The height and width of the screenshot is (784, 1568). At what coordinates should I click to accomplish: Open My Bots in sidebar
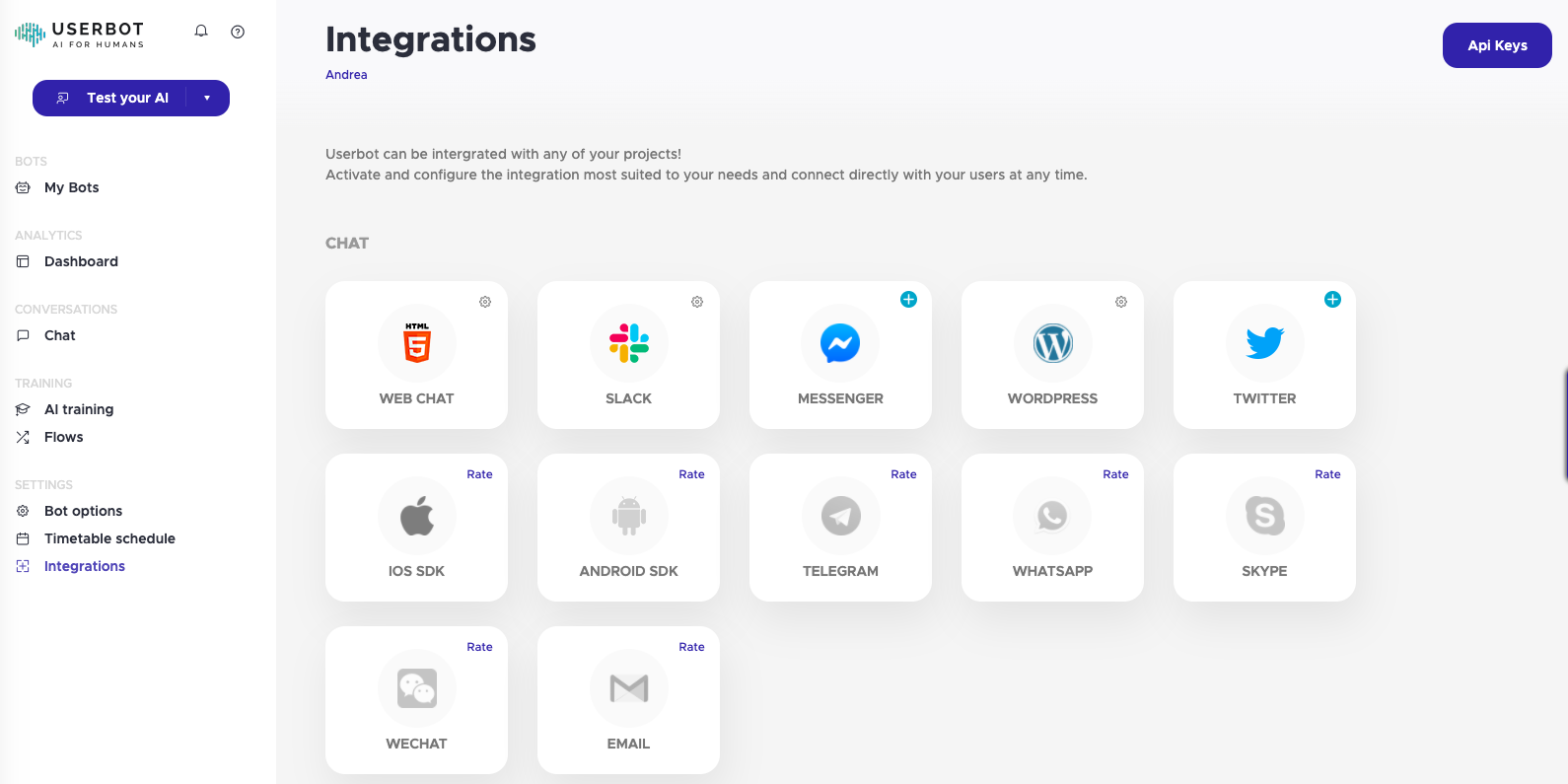click(x=72, y=187)
